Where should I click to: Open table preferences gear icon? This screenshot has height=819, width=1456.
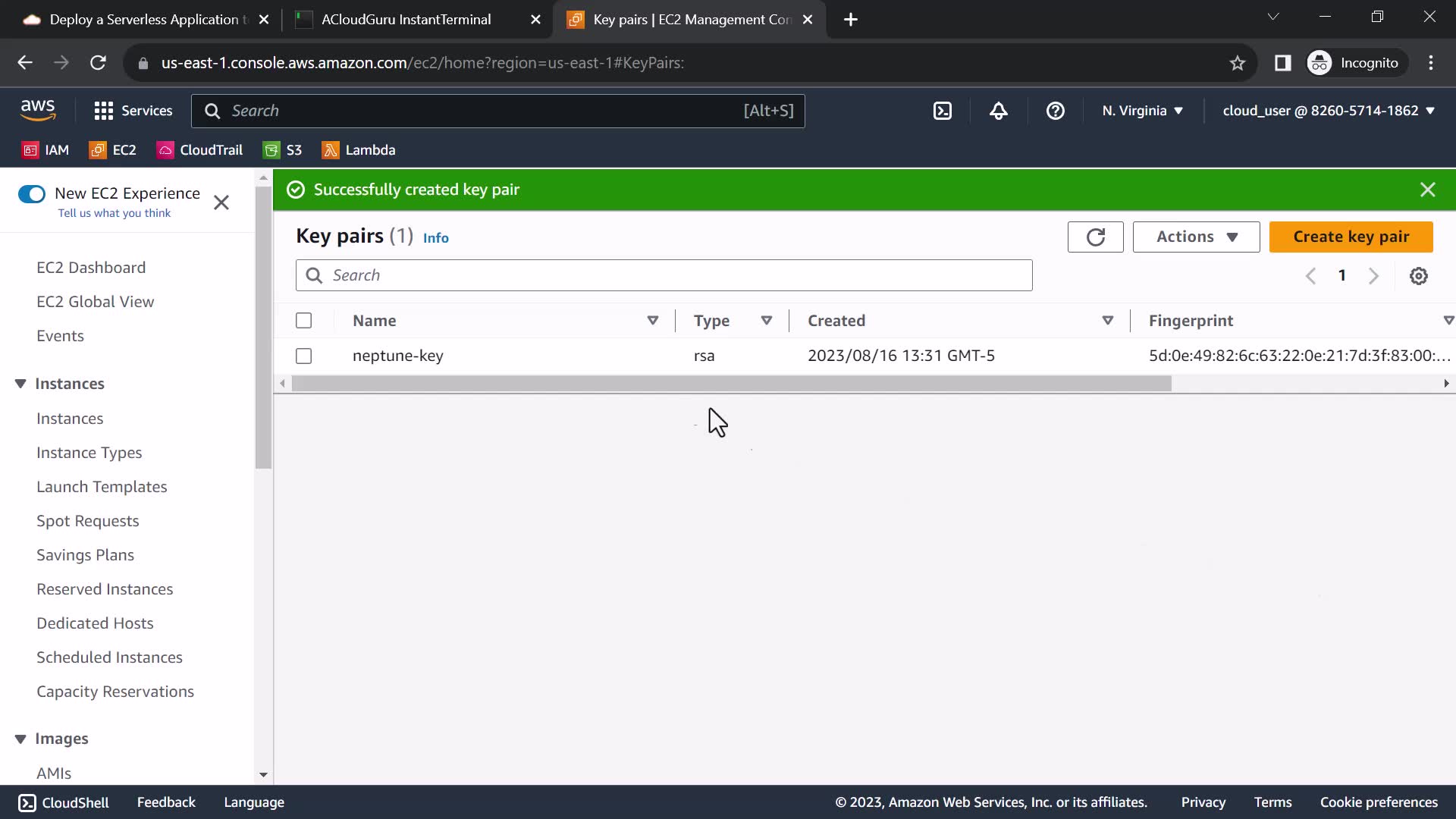(1418, 276)
